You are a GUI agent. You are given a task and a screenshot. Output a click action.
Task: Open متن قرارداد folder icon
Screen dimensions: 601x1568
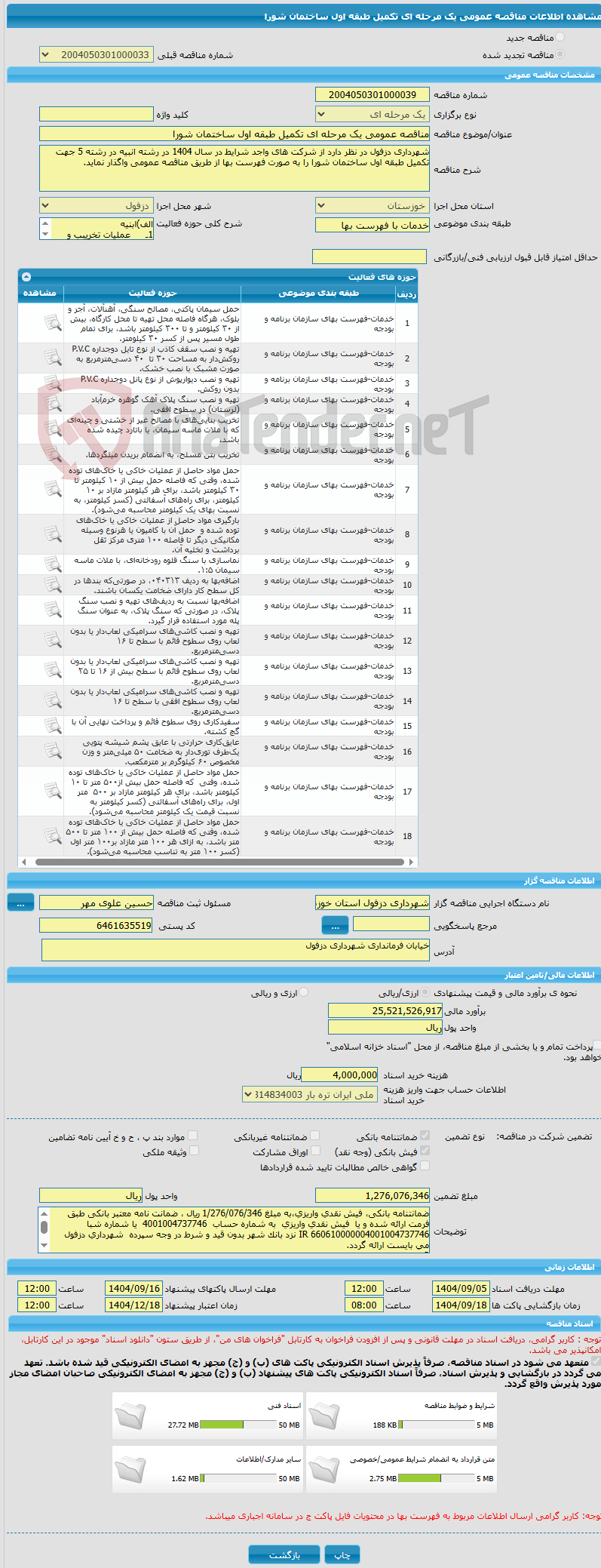[324, 1469]
